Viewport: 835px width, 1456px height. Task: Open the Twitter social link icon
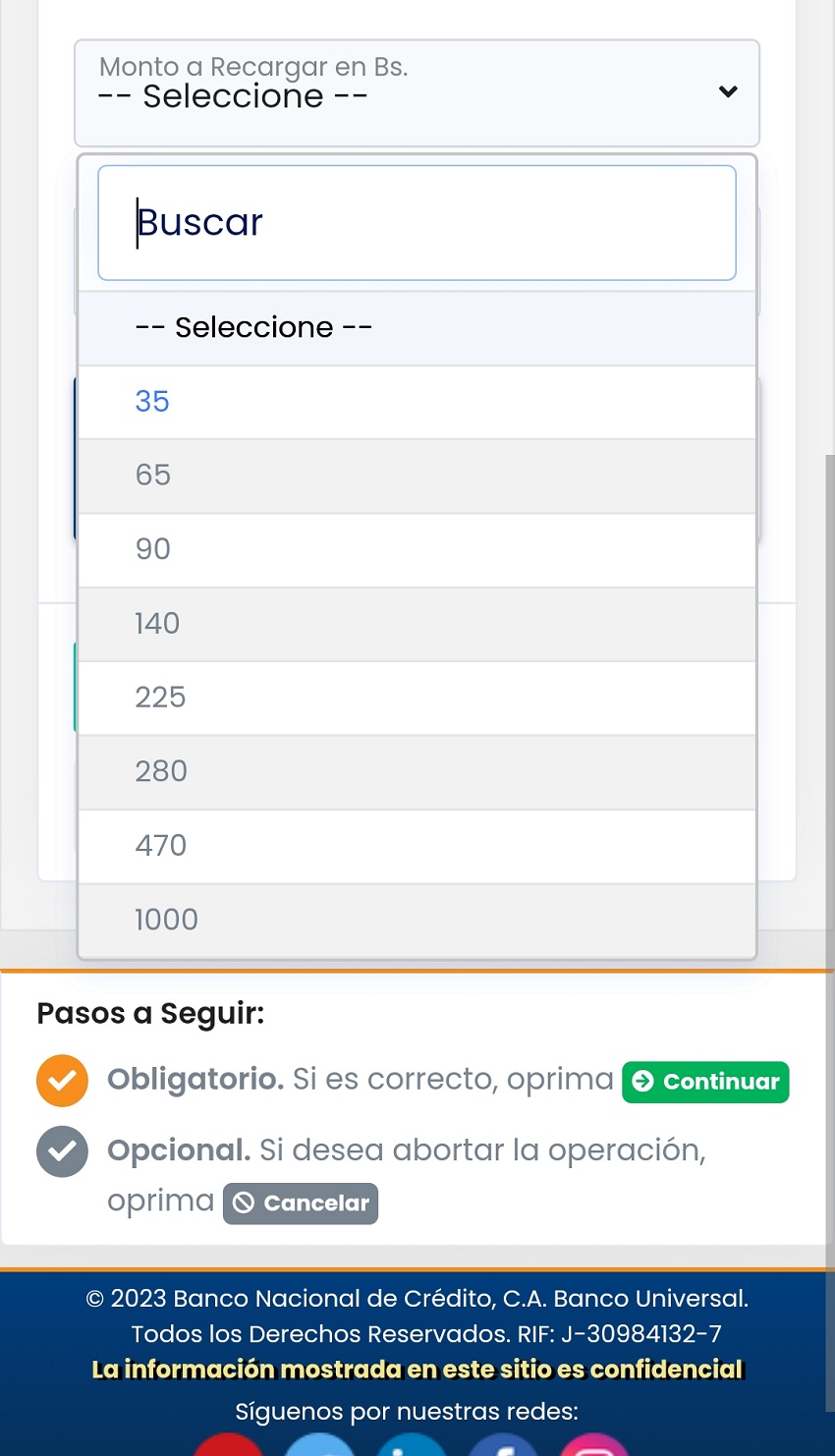tap(321, 1446)
